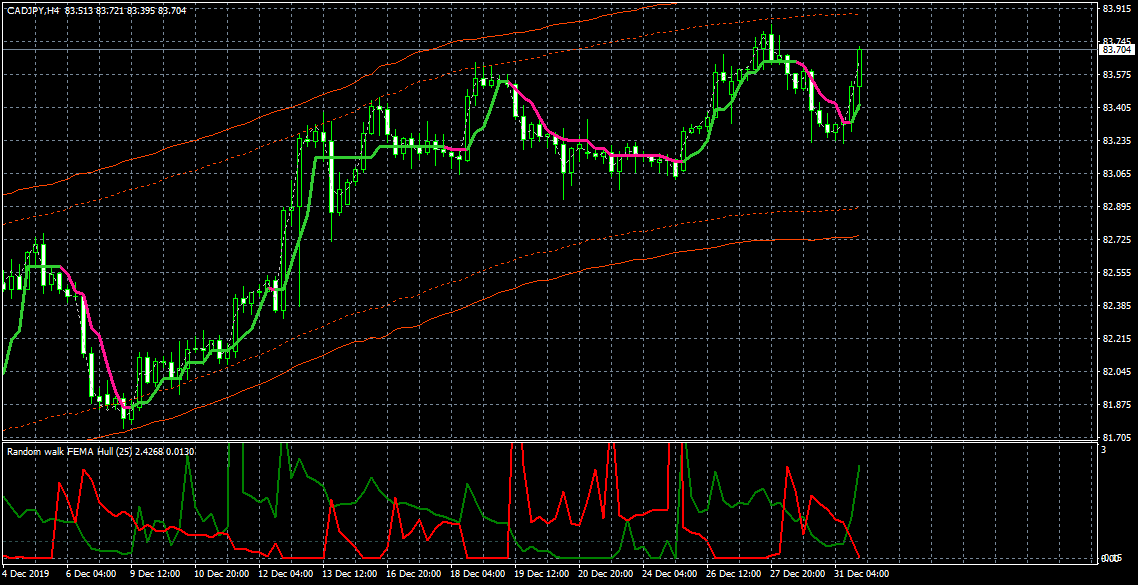This screenshot has height=585, width=1138.
Task: Click the CADJPY,H4 chart title text
Action: (x=33, y=9)
